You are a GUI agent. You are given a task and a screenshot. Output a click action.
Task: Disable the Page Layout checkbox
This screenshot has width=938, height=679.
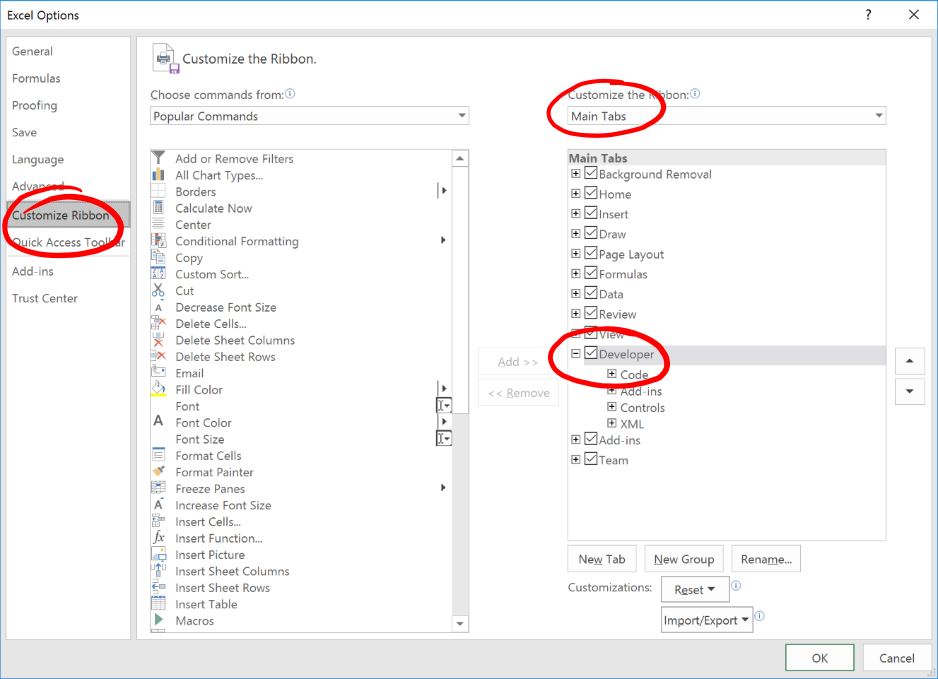[591, 254]
